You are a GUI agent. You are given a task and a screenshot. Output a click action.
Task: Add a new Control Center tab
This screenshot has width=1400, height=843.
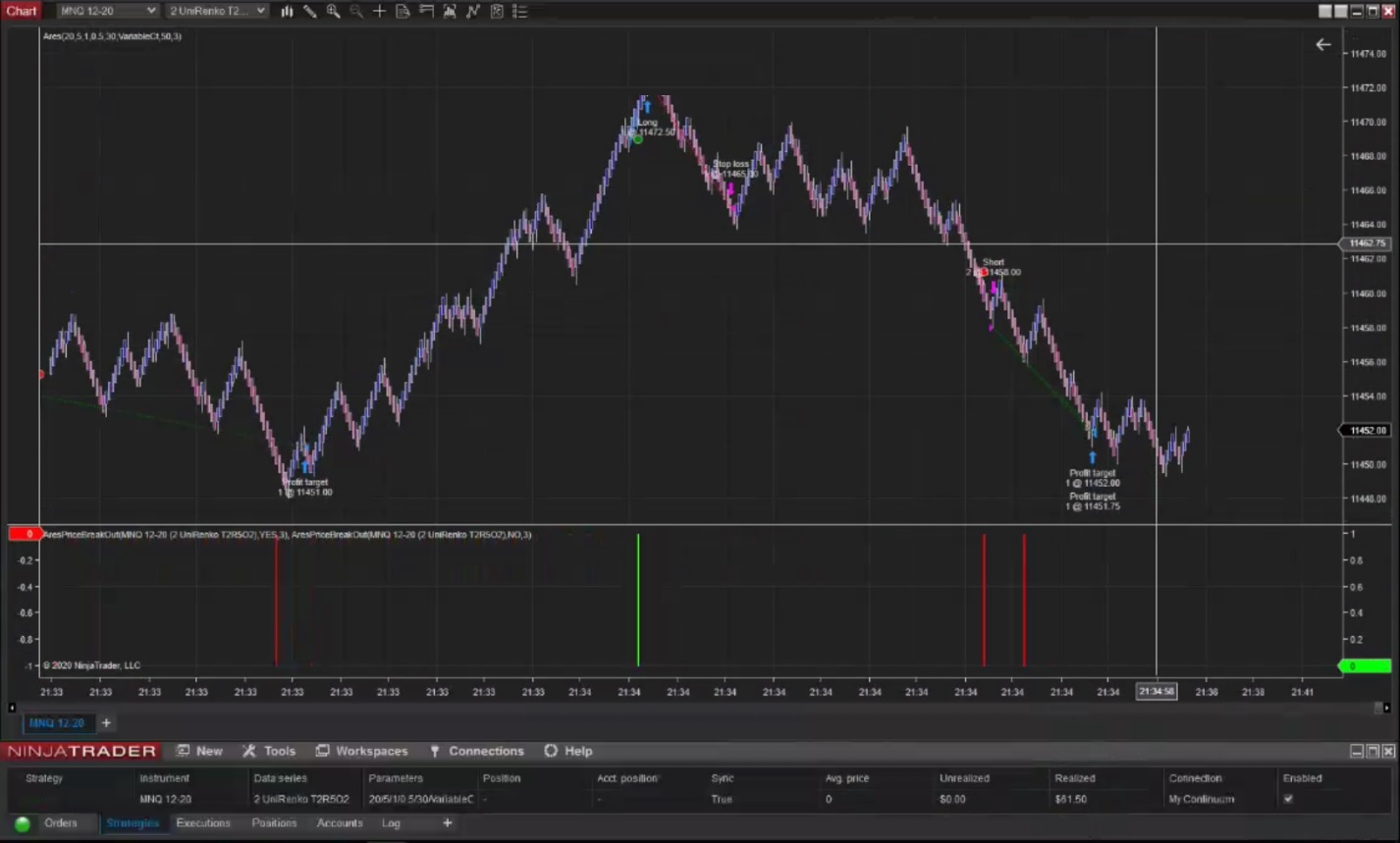pyautogui.click(x=448, y=823)
